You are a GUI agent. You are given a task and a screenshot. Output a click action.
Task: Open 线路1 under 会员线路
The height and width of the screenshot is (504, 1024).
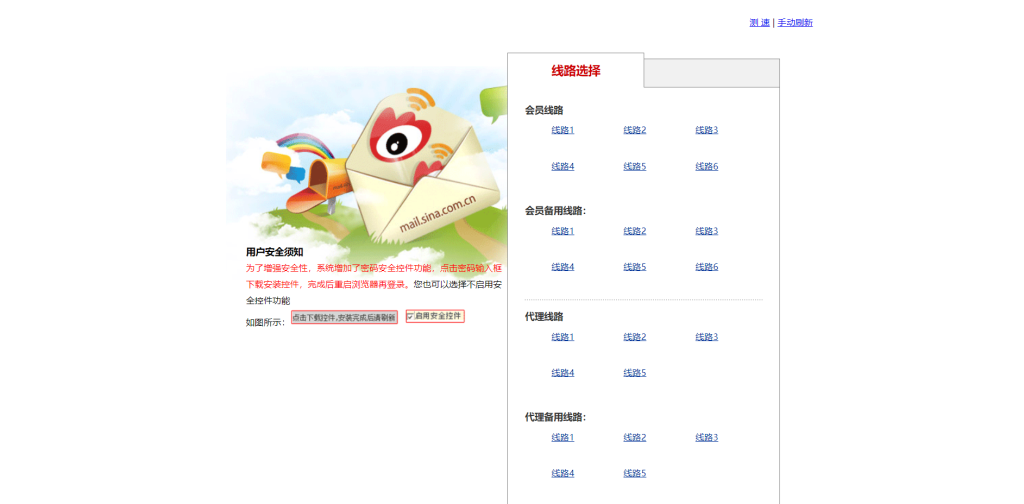[562, 130]
